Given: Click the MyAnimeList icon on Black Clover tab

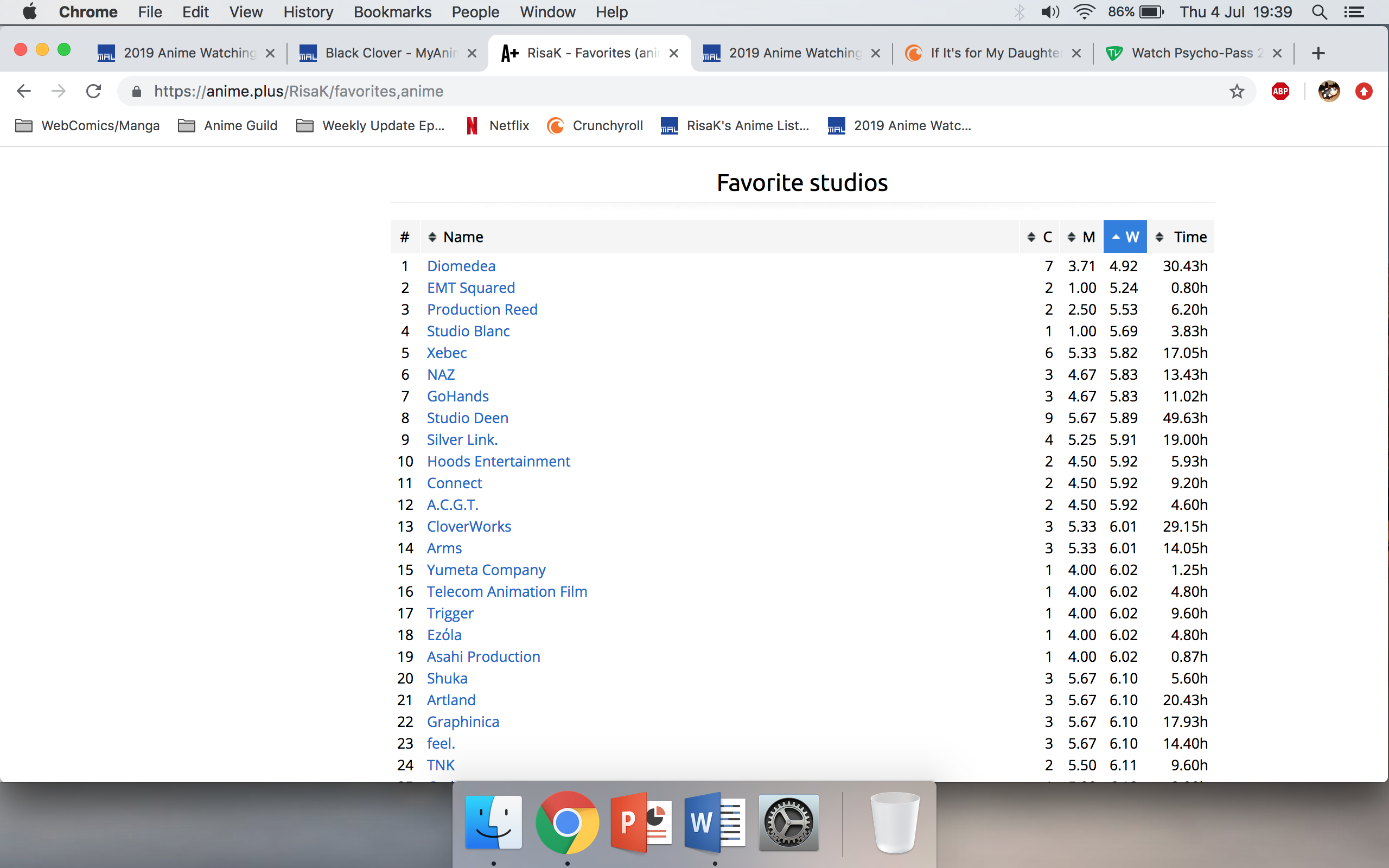Looking at the screenshot, I should coord(307,53).
